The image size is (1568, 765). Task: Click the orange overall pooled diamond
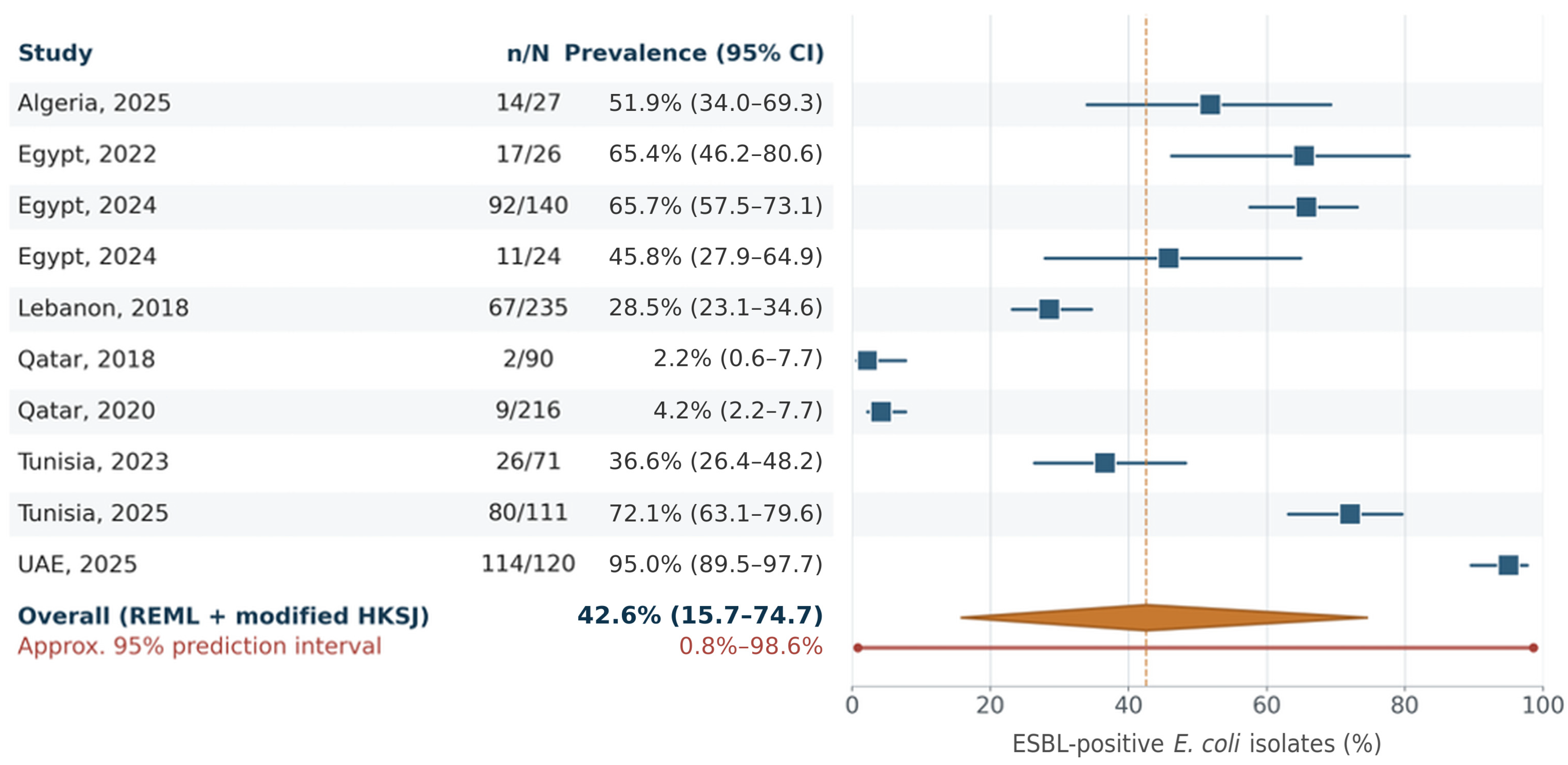tap(1163, 617)
